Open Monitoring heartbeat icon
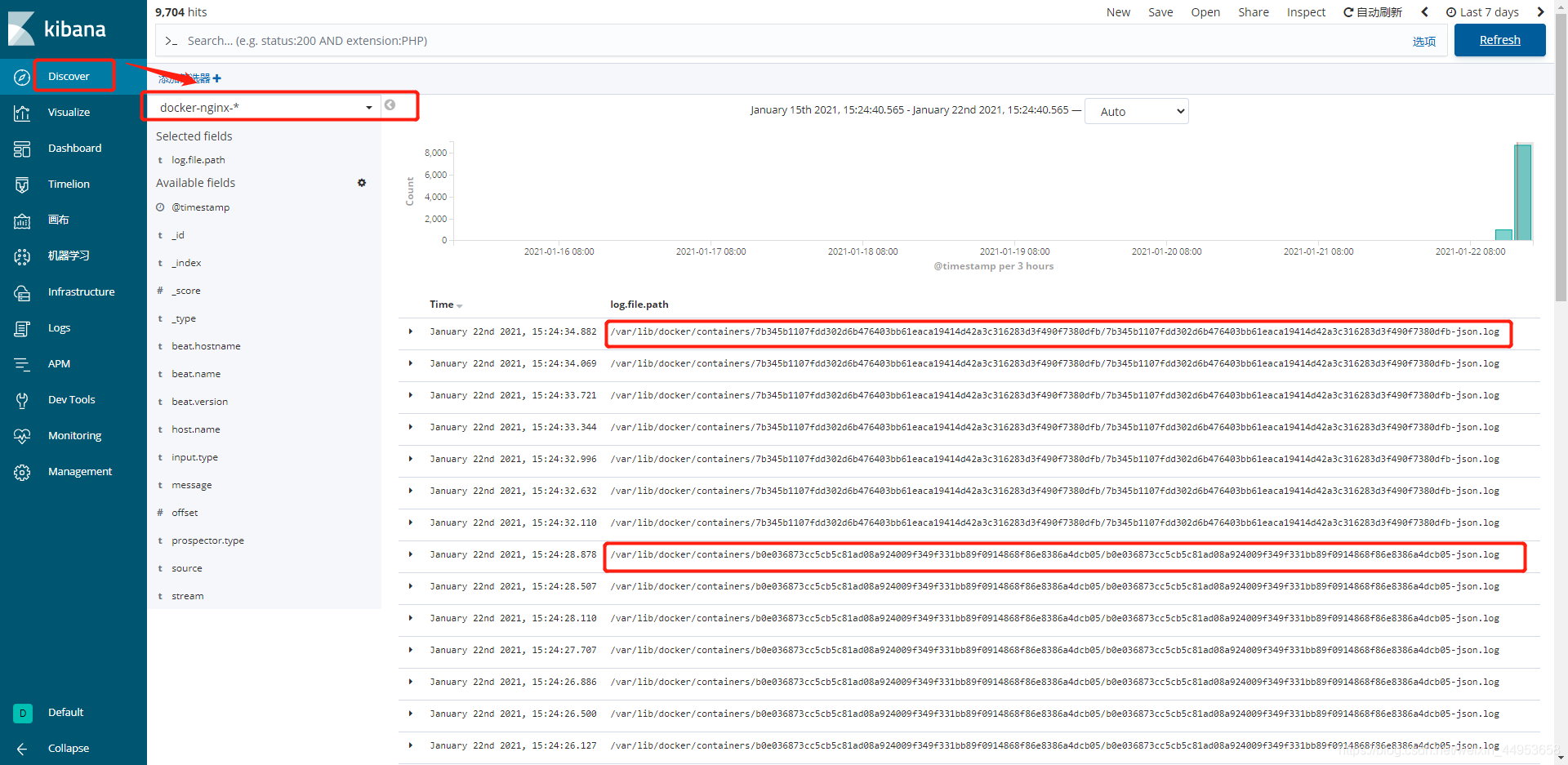This screenshot has width=1568, height=765. tap(22, 436)
